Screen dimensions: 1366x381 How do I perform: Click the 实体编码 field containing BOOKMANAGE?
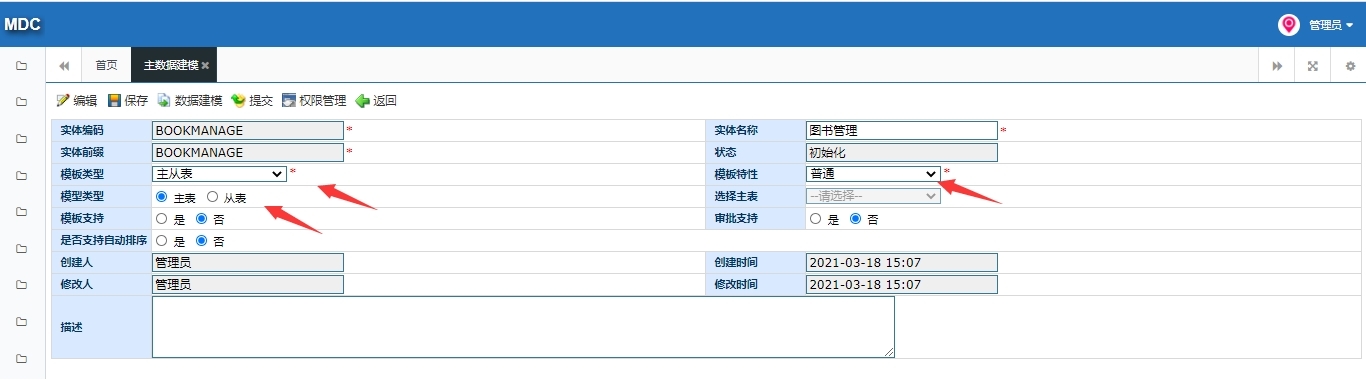(248, 130)
